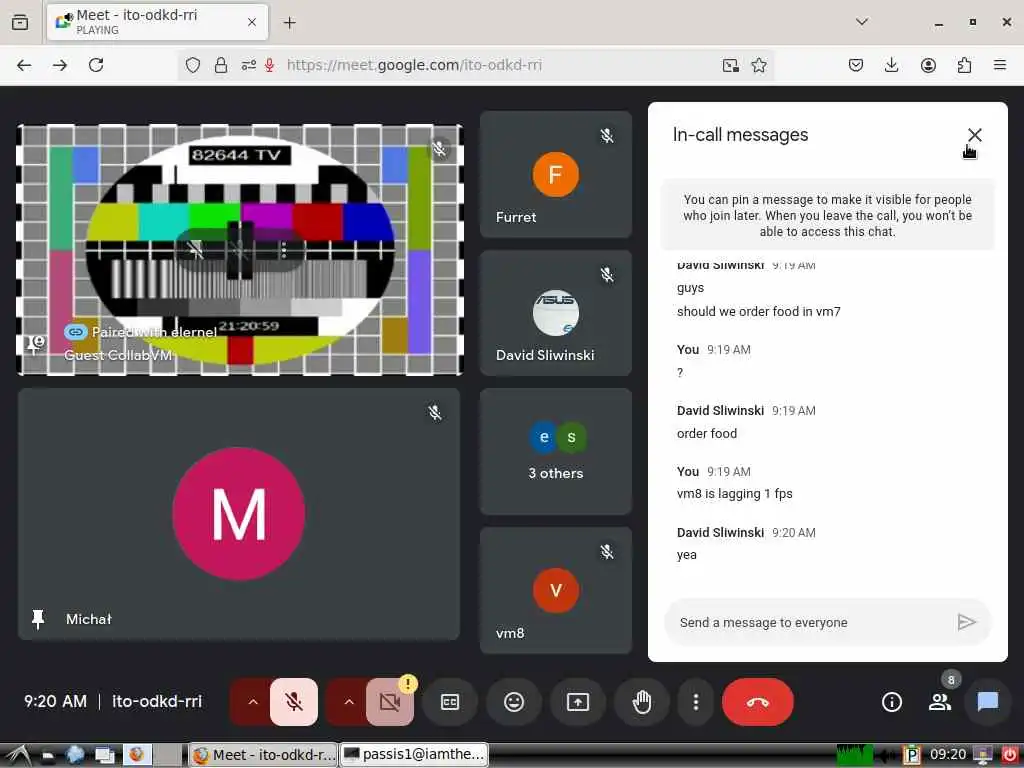Click the large M avatar of Michał
Screen dimensions: 1024x768
[239, 514]
